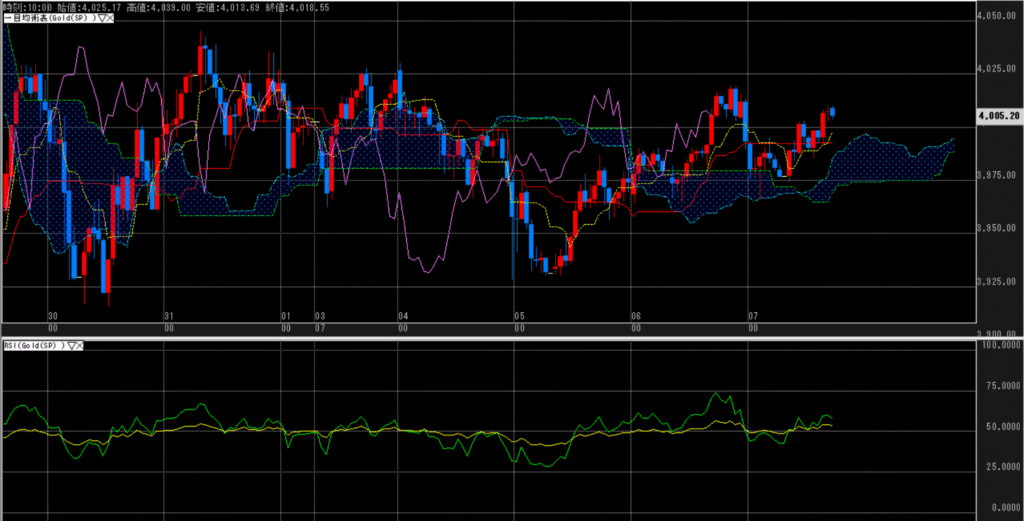Viewport: 1024px width, 521px height.
Task: Select date marker 04 on time axis
Action: tap(401, 315)
